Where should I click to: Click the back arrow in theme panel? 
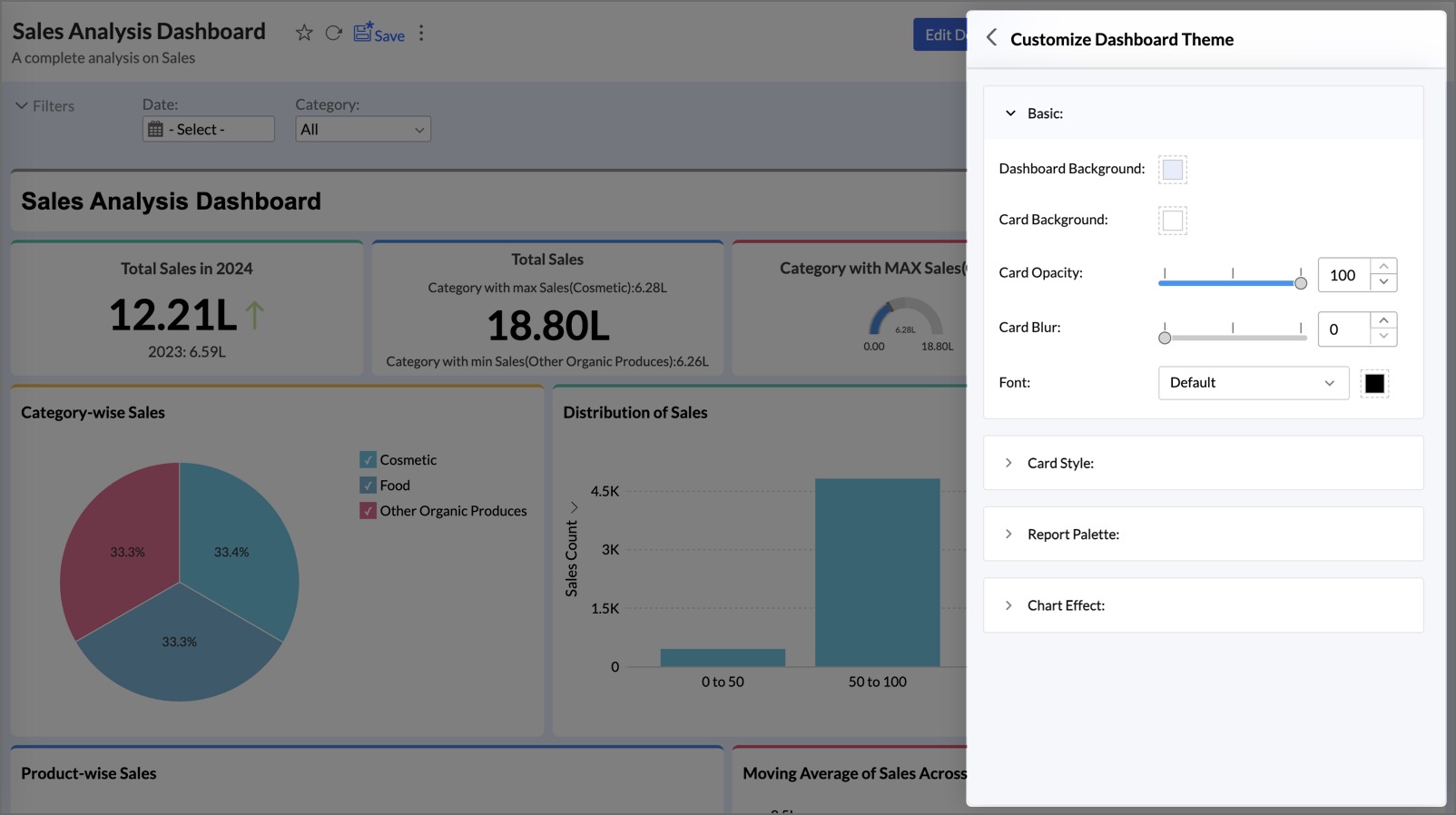coord(991,38)
